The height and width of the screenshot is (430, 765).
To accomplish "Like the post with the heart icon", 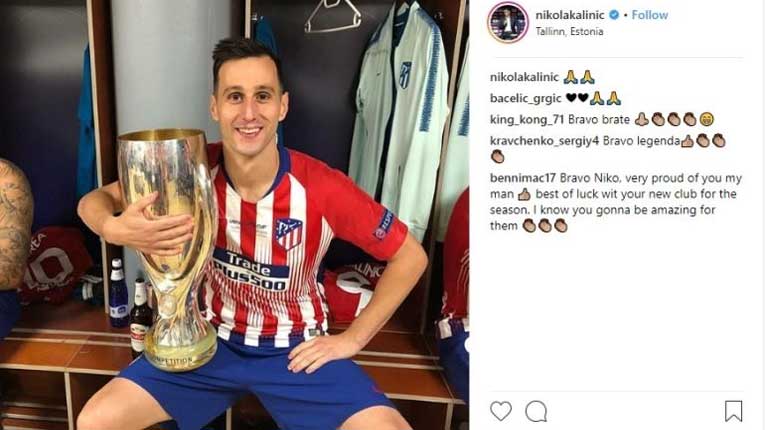I will pyautogui.click(x=501, y=411).
